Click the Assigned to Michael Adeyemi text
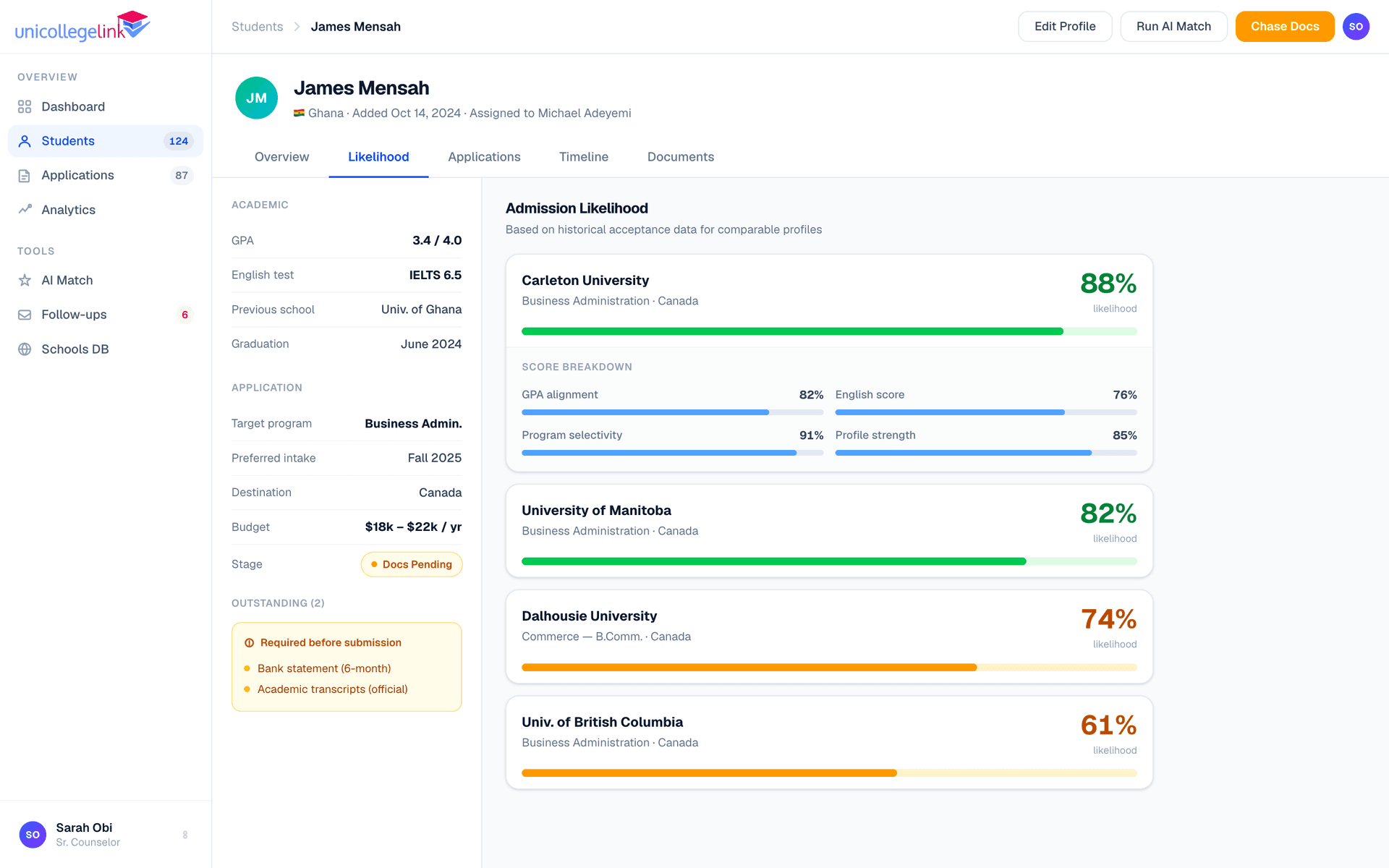 pos(551,114)
